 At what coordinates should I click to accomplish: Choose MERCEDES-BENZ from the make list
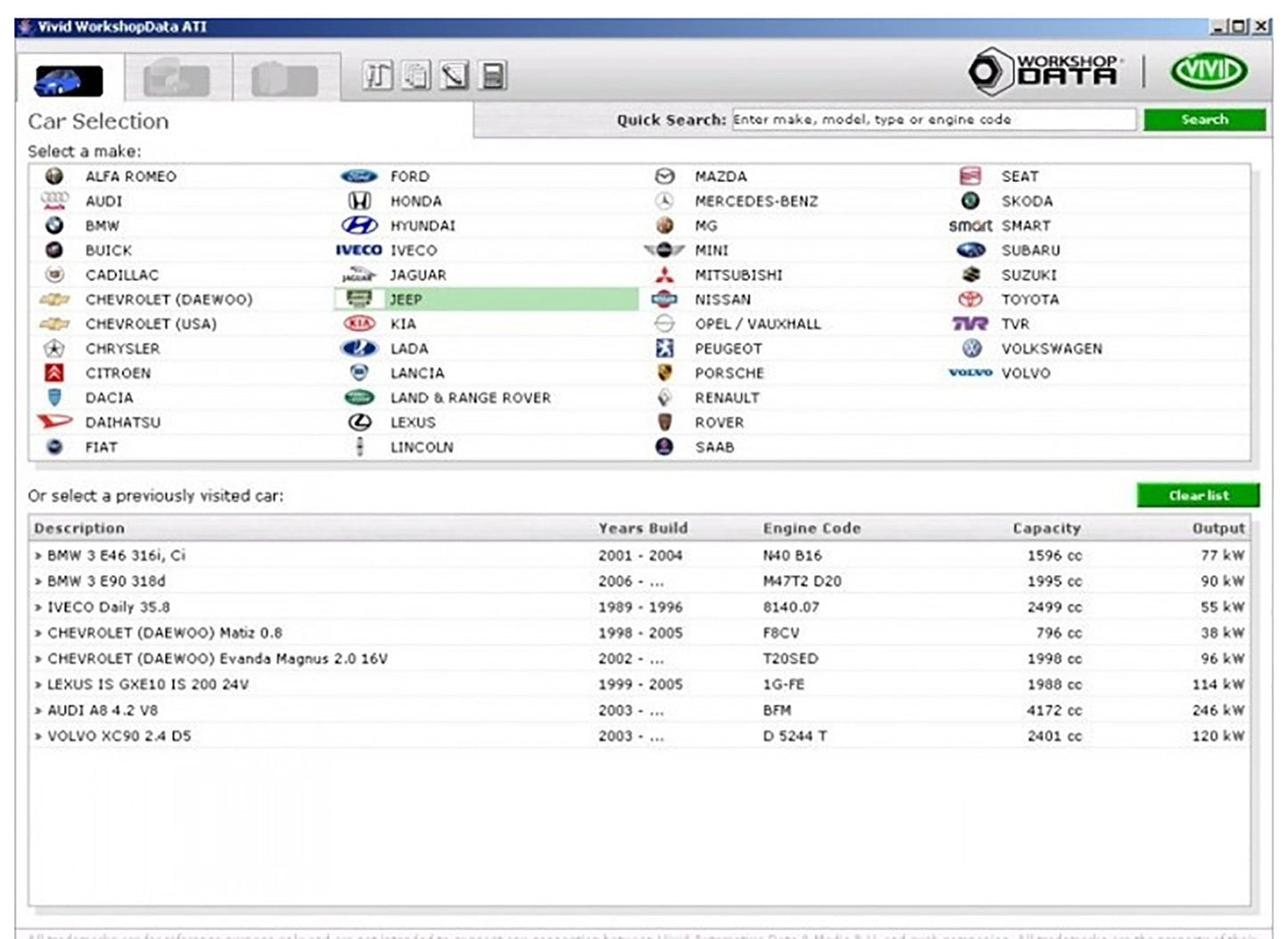tap(756, 202)
